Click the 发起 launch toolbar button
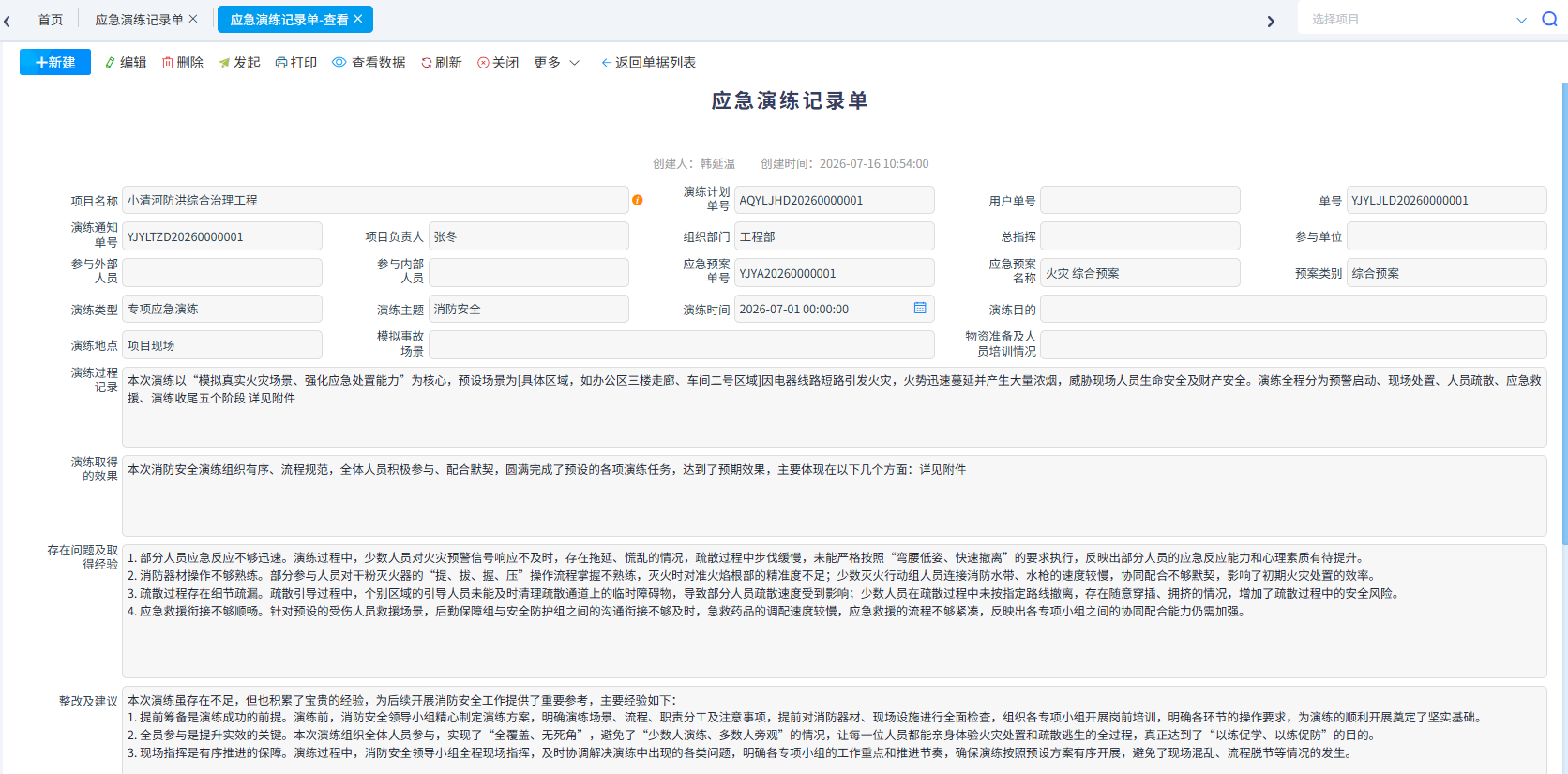The image size is (1568, 774). 239,63
